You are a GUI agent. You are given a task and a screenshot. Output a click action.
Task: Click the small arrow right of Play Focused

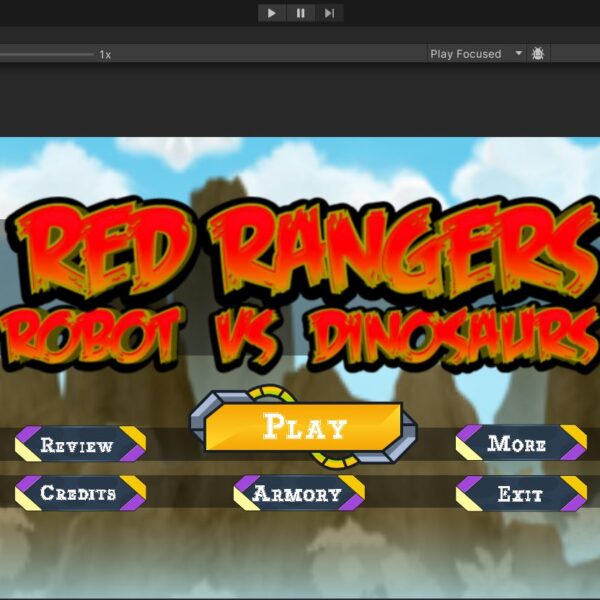[x=518, y=54]
